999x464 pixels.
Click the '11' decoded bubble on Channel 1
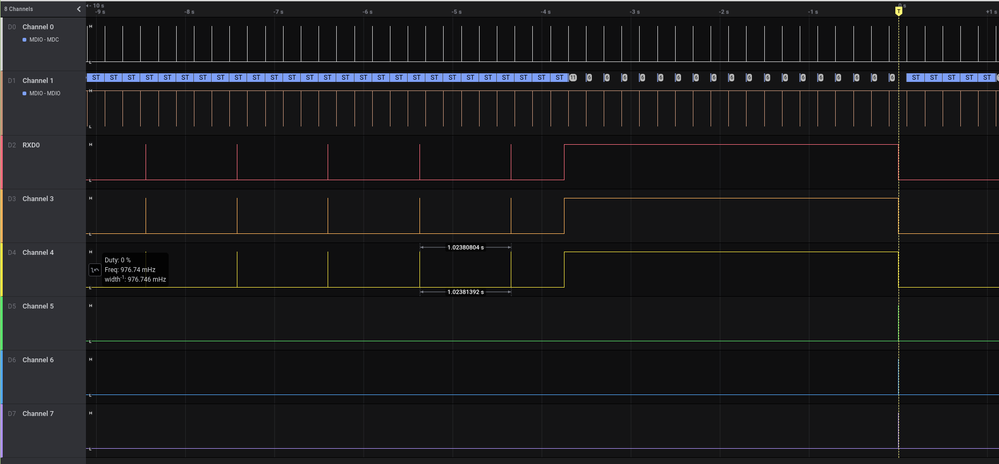tap(572, 78)
